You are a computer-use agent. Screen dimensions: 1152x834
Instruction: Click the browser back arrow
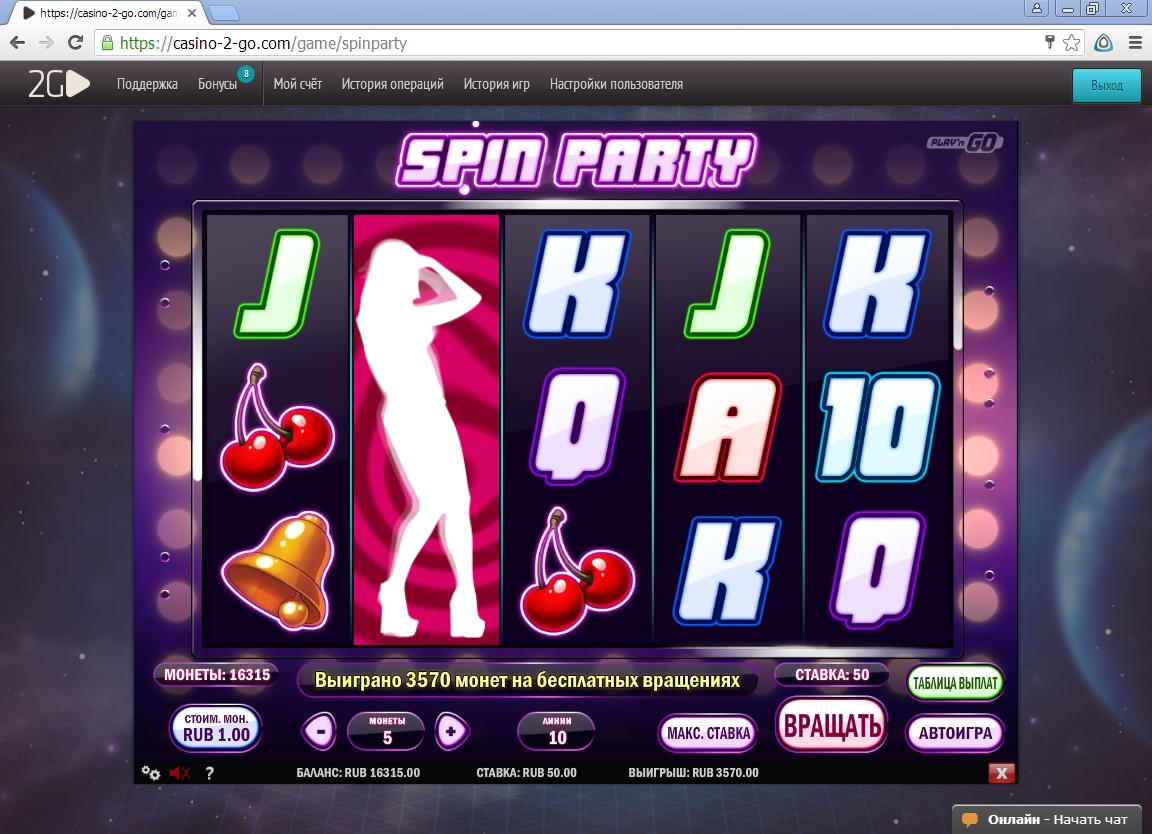click(x=18, y=43)
